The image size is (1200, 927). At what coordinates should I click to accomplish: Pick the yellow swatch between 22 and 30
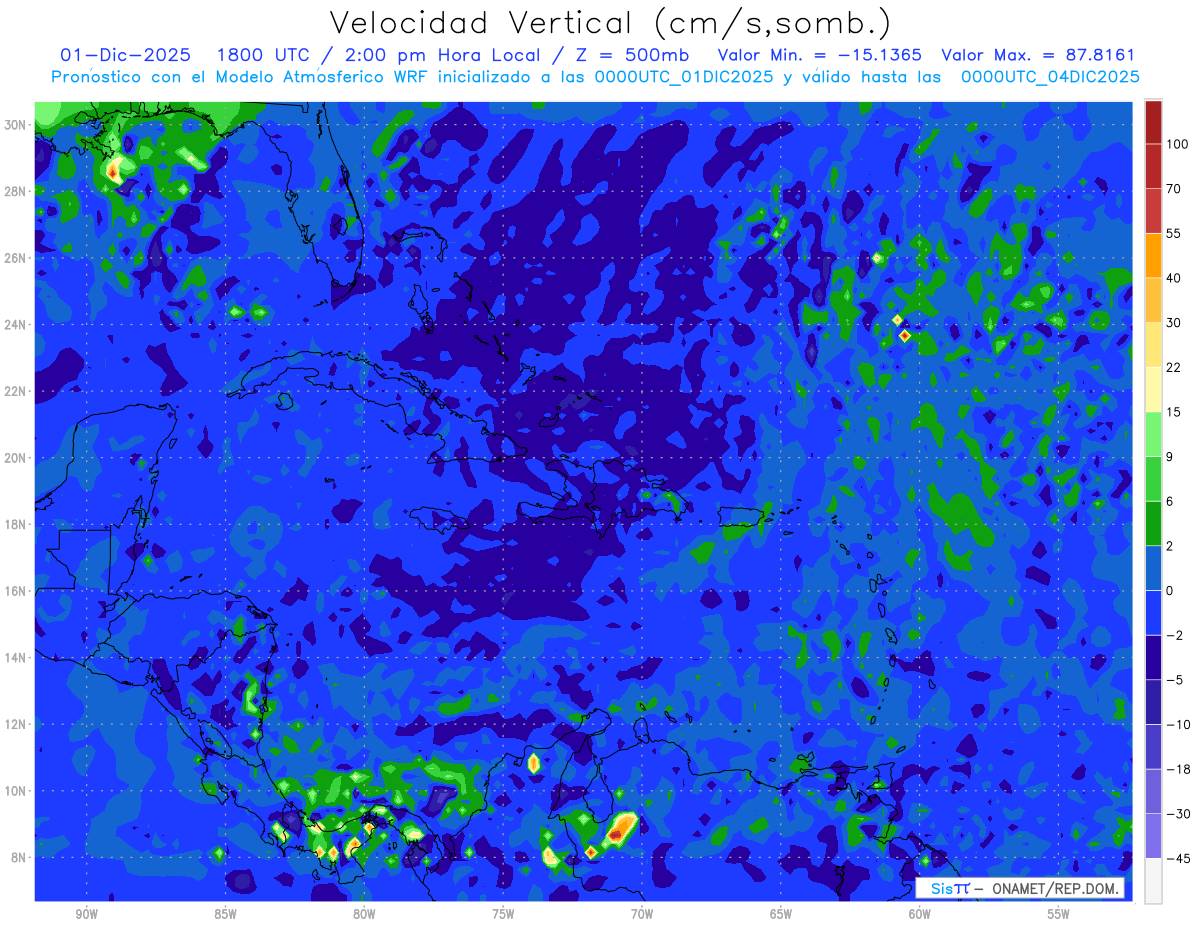tap(1153, 345)
